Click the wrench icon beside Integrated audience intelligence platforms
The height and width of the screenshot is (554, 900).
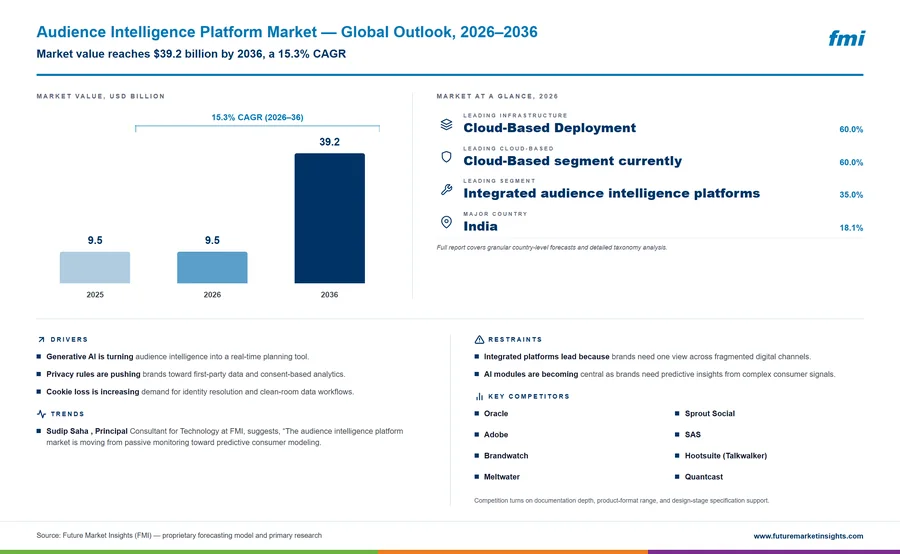(x=446, y=189)
